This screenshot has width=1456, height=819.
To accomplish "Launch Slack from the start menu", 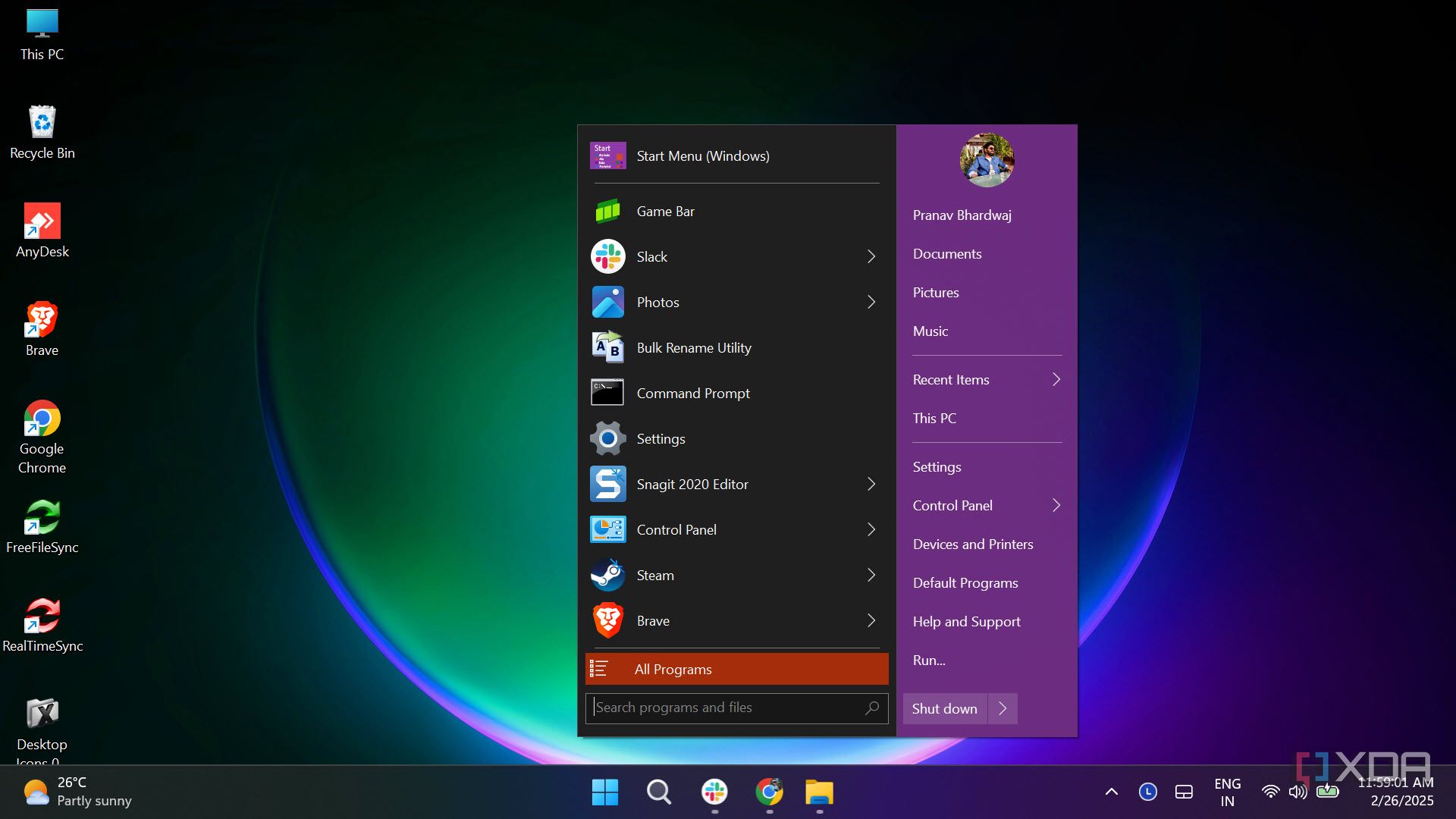I will point(652,256).
